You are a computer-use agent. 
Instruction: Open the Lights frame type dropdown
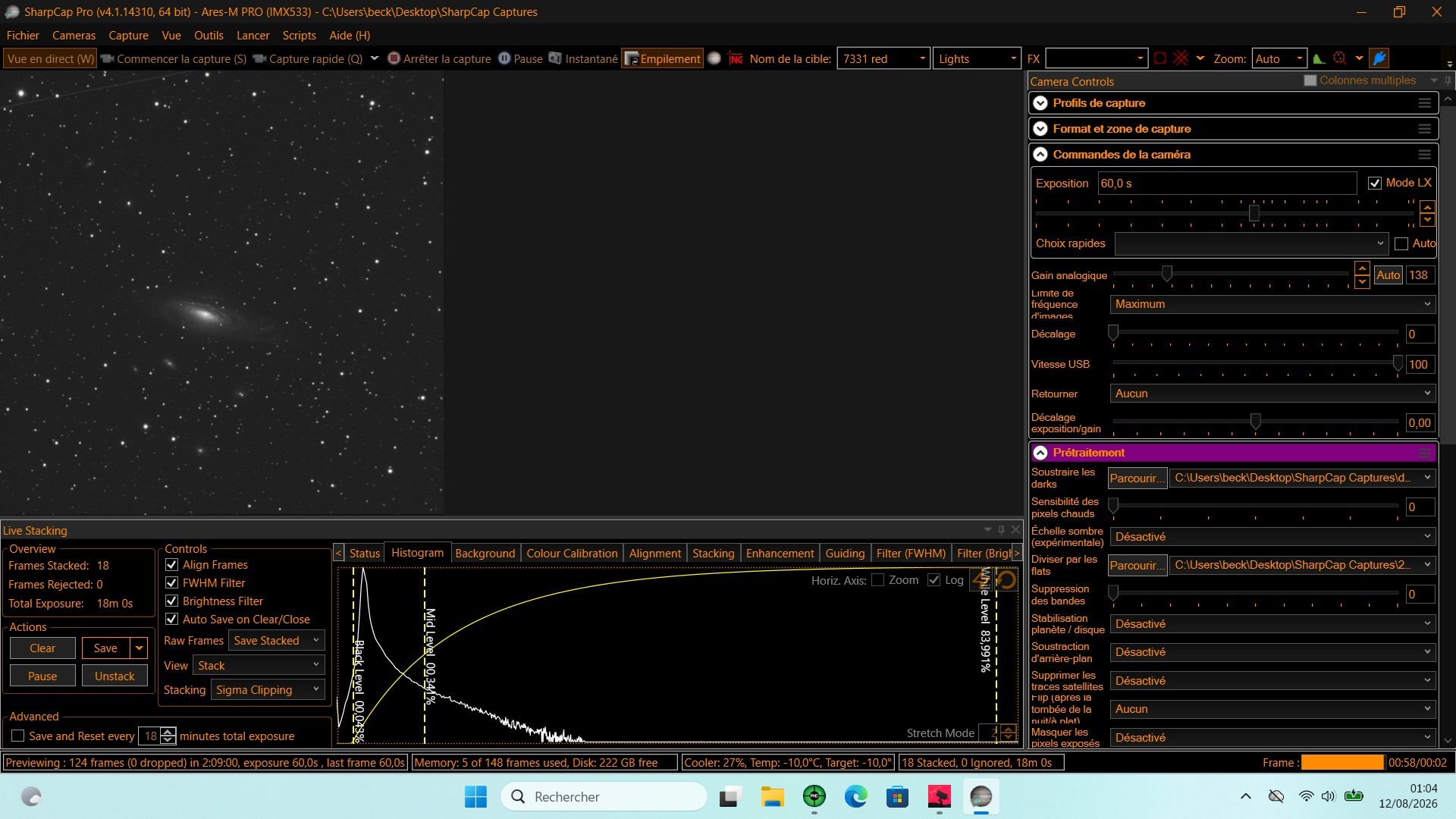pyautogui.click(x=1013, y=58)
